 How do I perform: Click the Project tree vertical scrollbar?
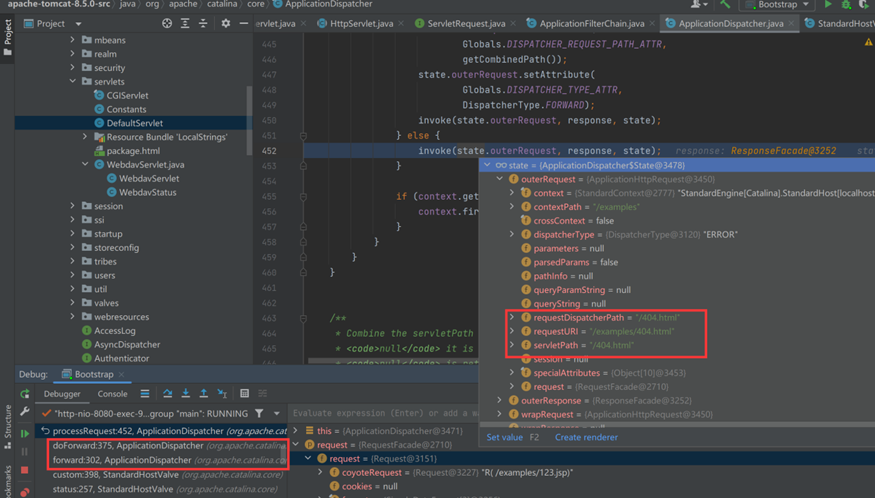click(x=249, y=120)
